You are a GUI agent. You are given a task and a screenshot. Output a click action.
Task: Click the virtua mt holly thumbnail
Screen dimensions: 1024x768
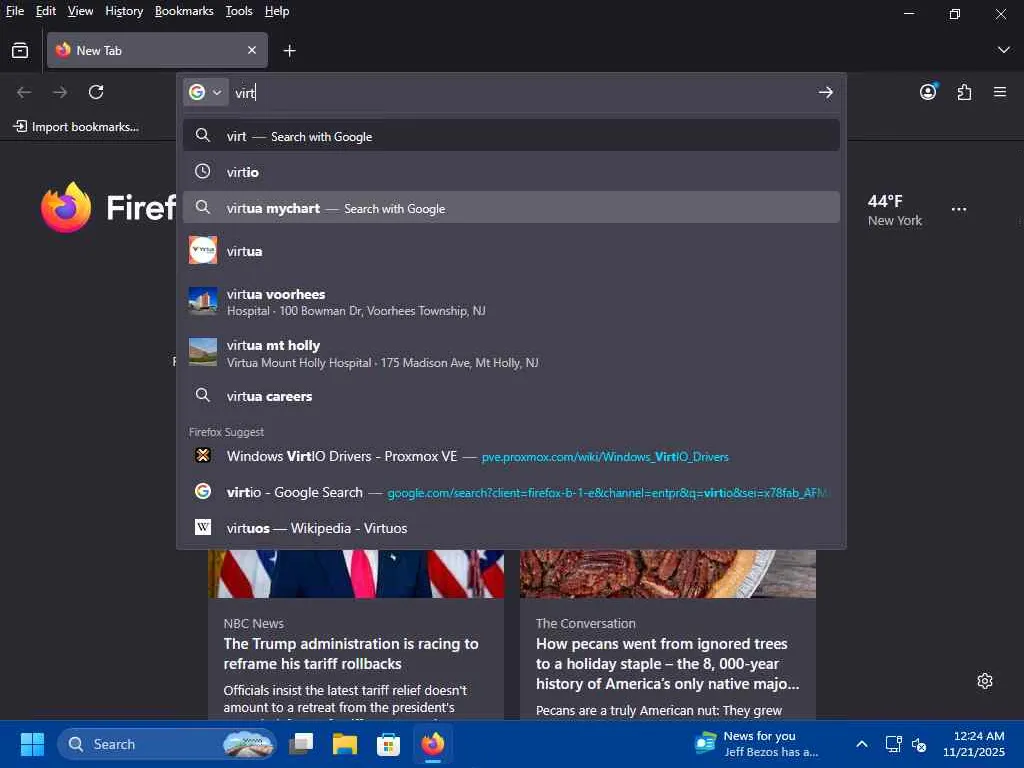click(x=202, y=352)
